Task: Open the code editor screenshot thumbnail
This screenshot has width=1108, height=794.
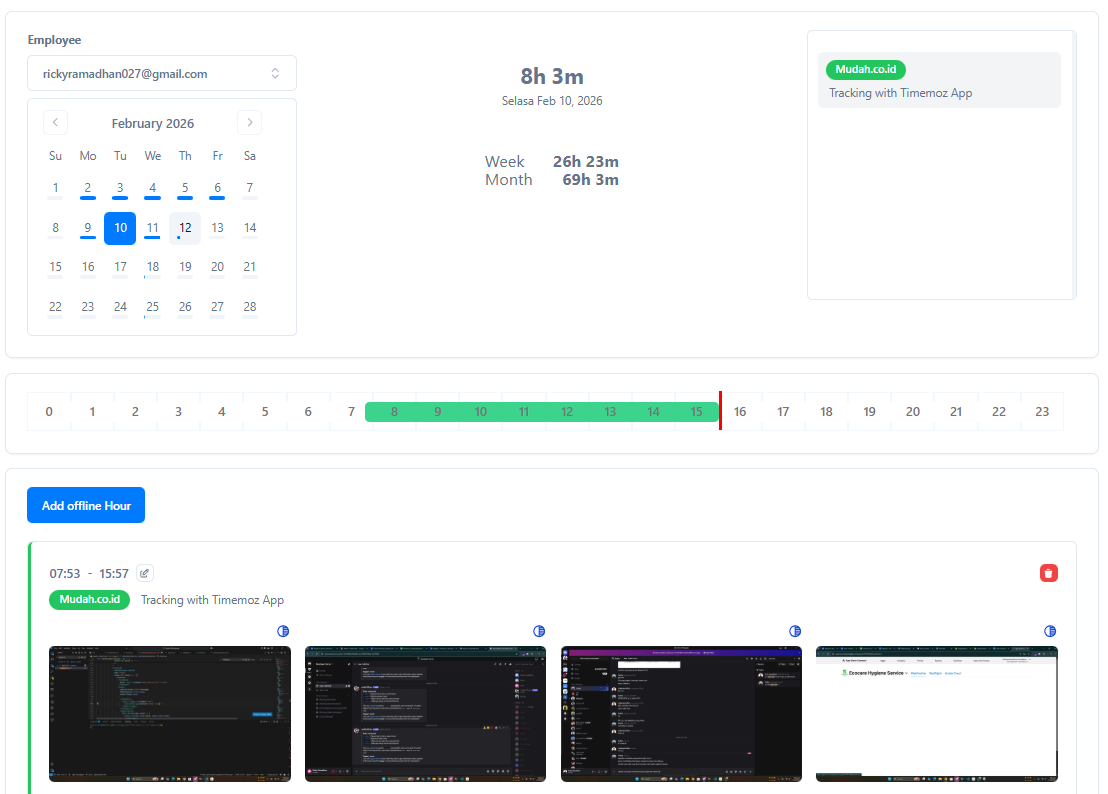Action: pyautogui.click(x=170, y=713)
